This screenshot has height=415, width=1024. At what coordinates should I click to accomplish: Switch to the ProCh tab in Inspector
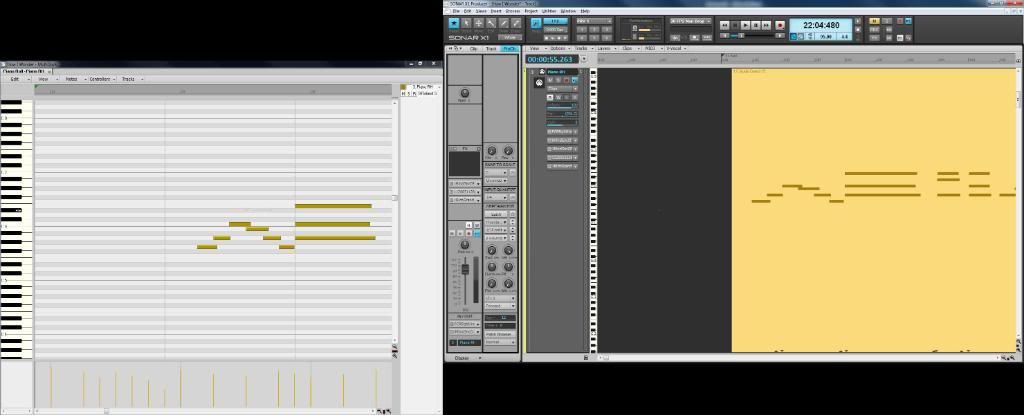click(509, 48)
